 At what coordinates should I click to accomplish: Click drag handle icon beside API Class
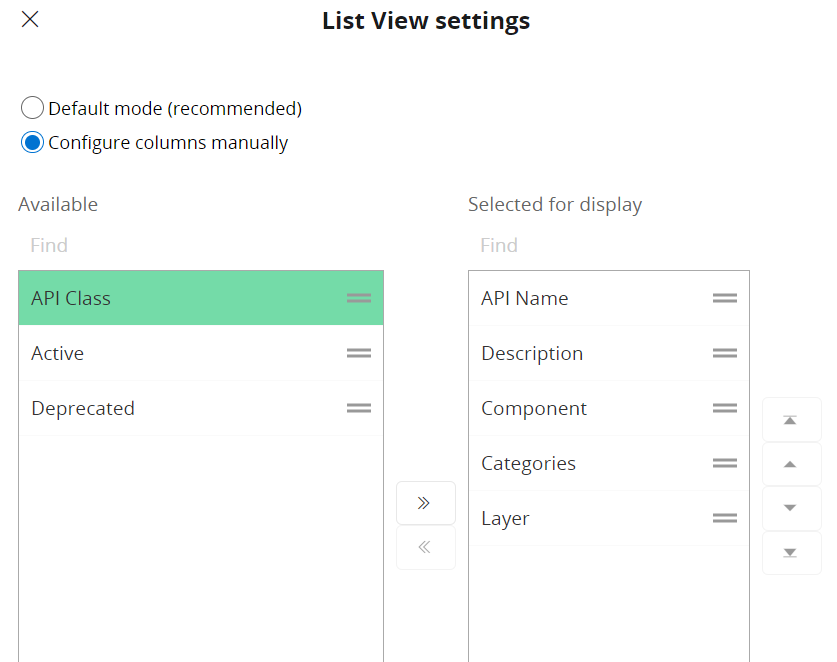359,298
